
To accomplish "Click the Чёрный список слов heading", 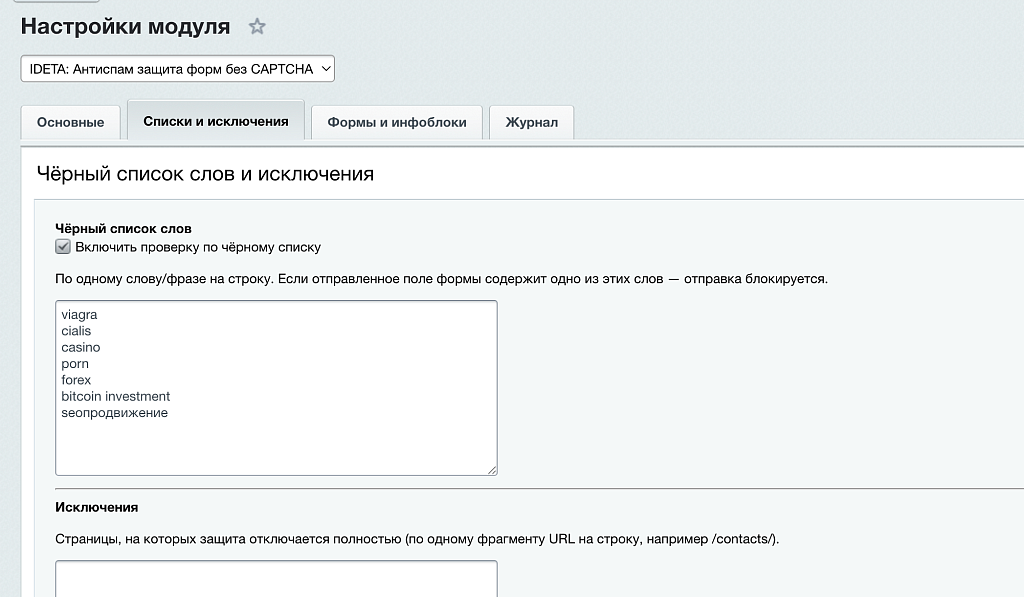I will tap(123, 229).
